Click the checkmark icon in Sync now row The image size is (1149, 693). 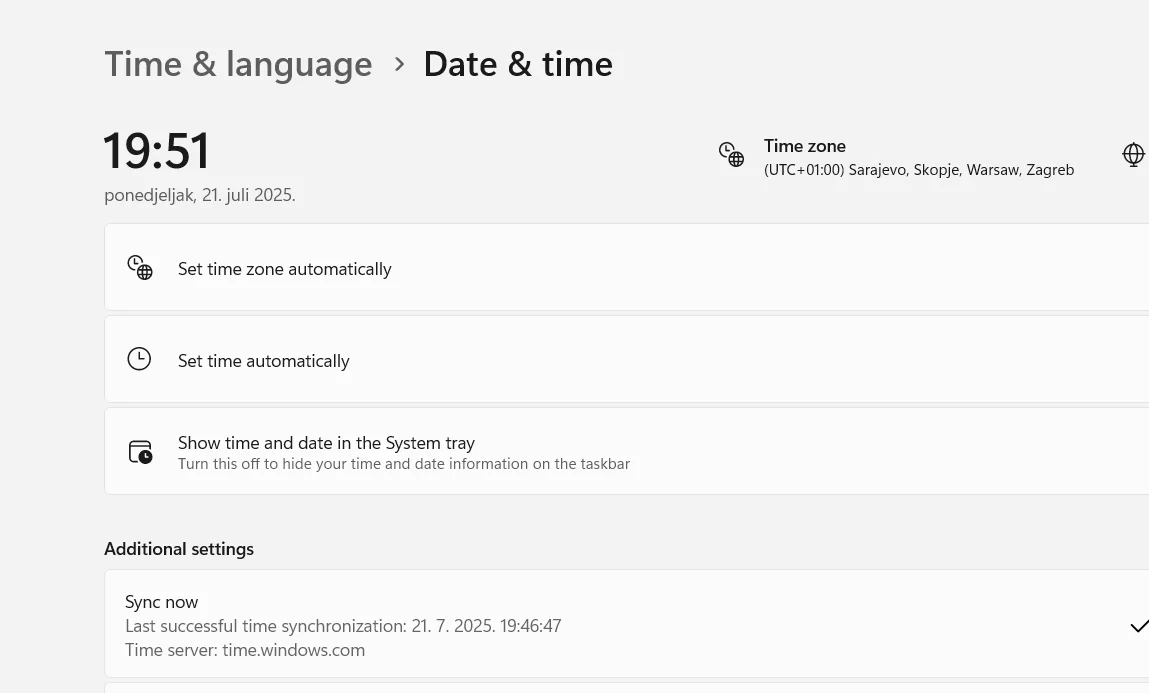(x=1139, y=626)
